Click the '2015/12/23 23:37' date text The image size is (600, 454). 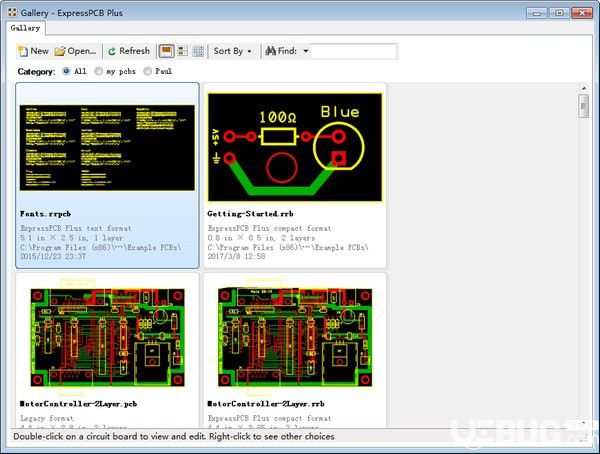(x=53, y=256)
